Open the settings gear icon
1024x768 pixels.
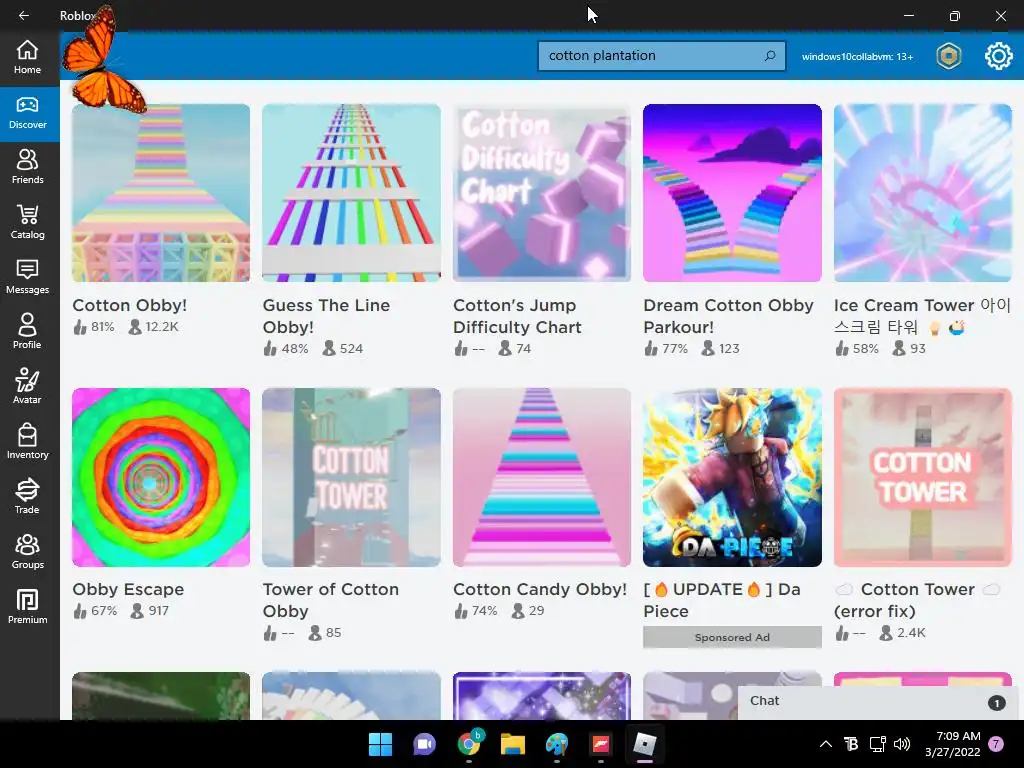(x=998, y=56)
